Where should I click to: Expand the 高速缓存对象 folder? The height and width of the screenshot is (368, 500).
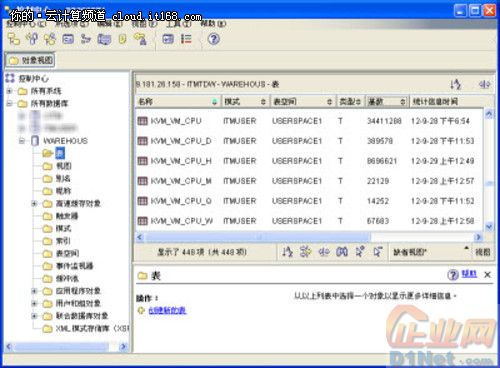tap(34, 203)
